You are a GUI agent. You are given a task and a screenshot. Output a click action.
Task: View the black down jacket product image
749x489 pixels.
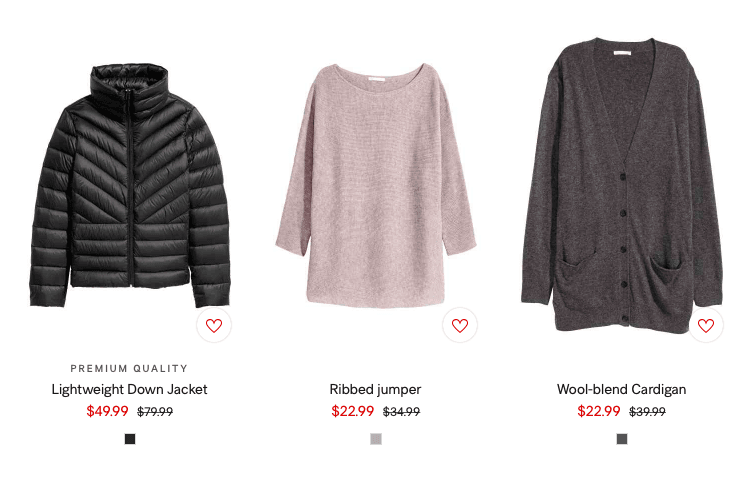tap(130, 186)
